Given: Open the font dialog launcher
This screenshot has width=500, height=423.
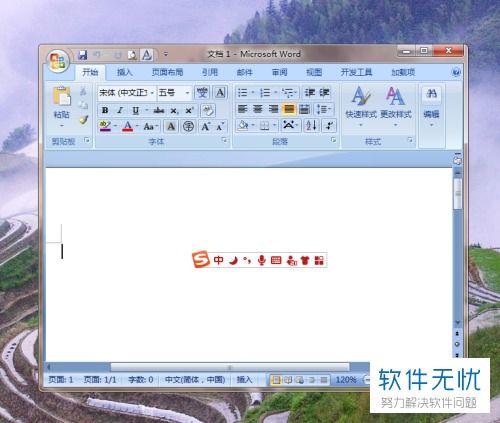Looking at the screenshot, I should (x=225, y=140).
